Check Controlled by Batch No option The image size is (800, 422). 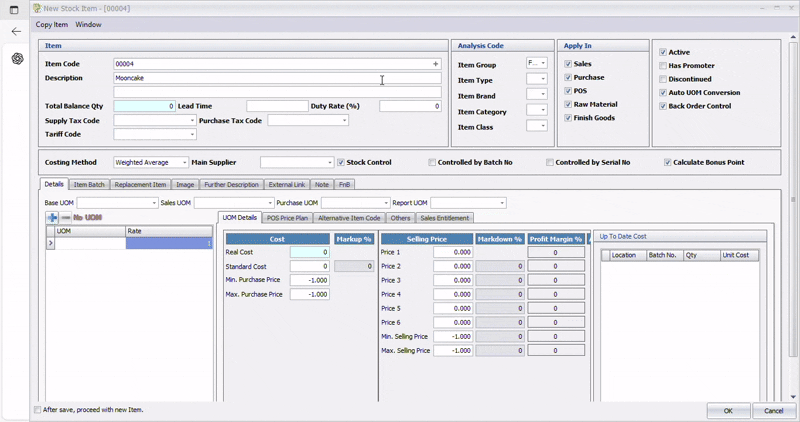pos(432,162)
